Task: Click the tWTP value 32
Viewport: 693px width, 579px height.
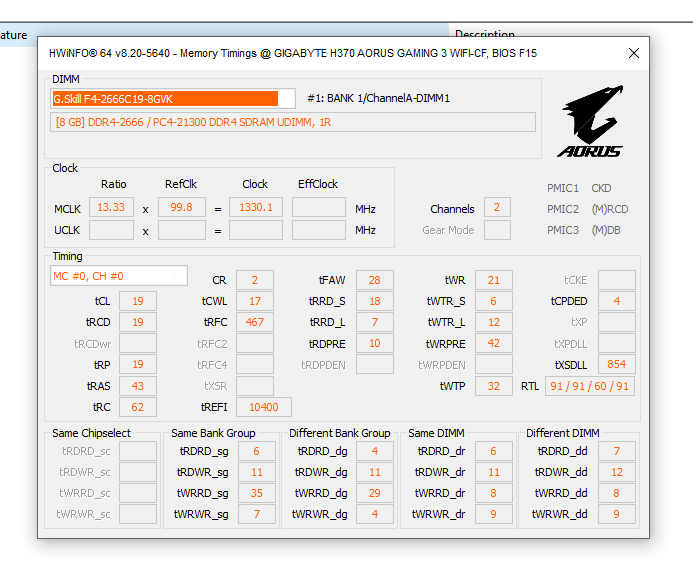Action: click(494, 386)
